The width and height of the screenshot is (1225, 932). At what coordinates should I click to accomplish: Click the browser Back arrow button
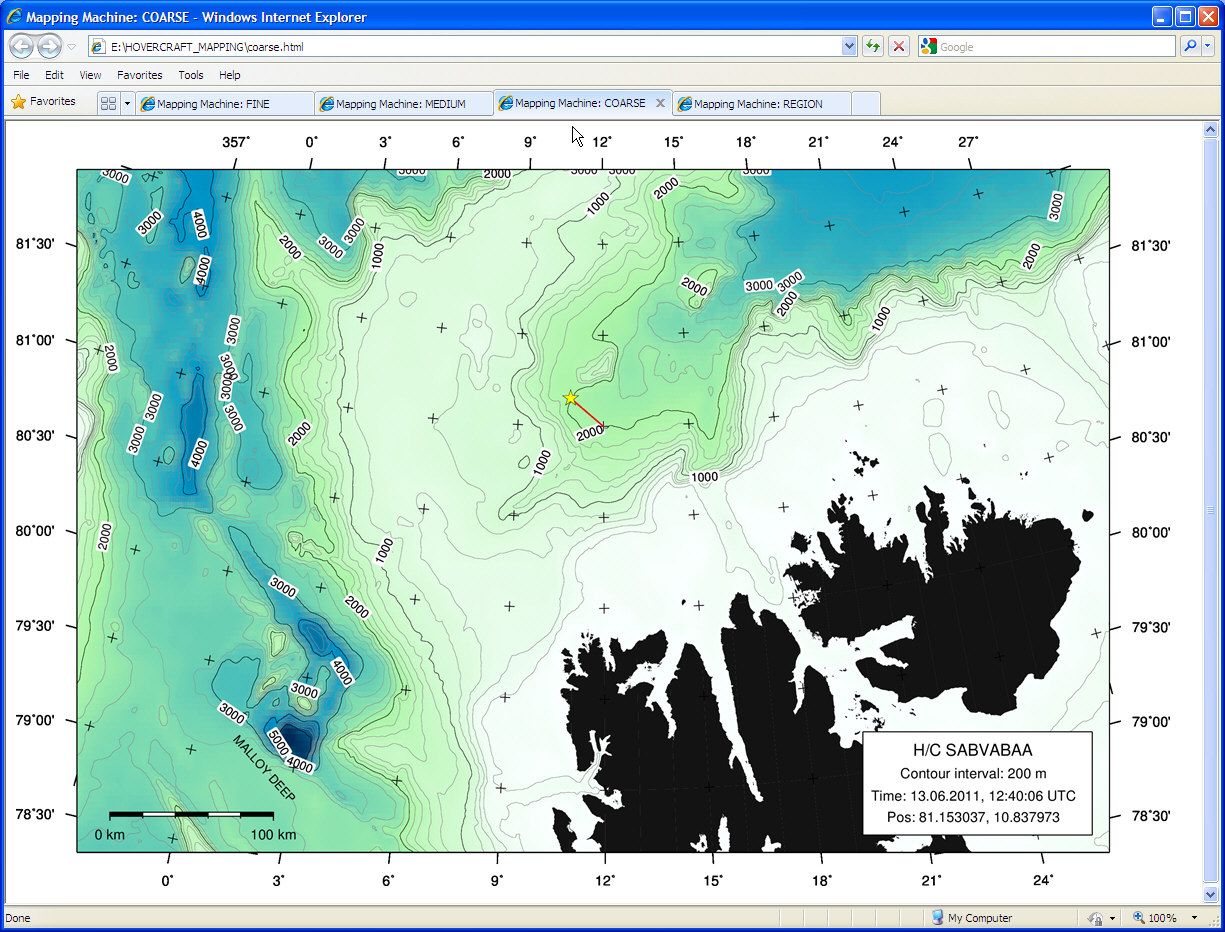point(22,46)
